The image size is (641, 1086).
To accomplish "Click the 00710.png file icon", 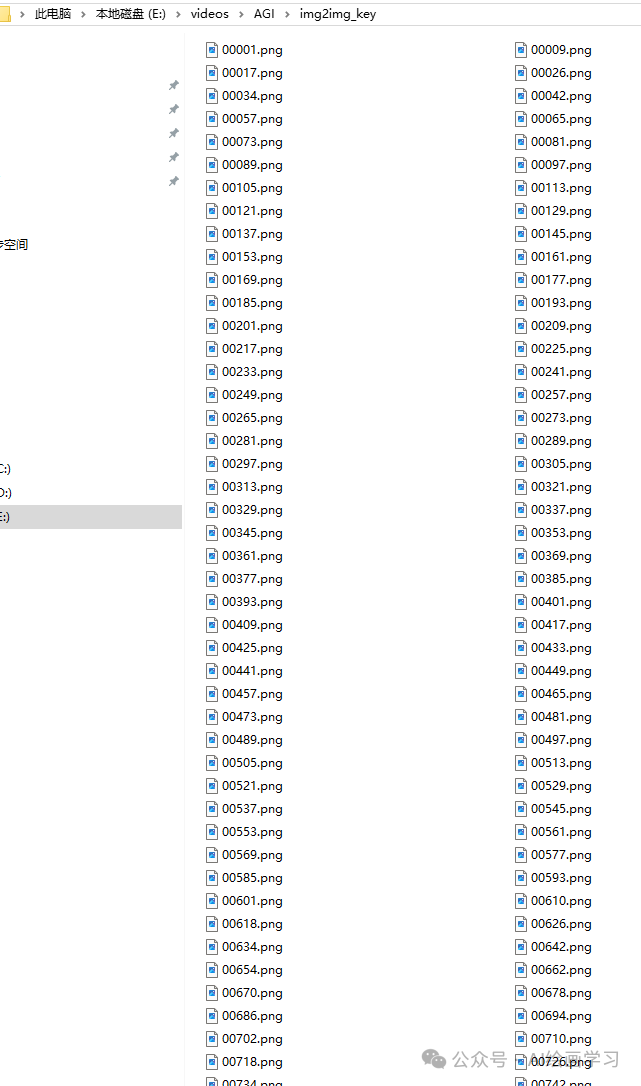I will click(x=521, y=1038).
